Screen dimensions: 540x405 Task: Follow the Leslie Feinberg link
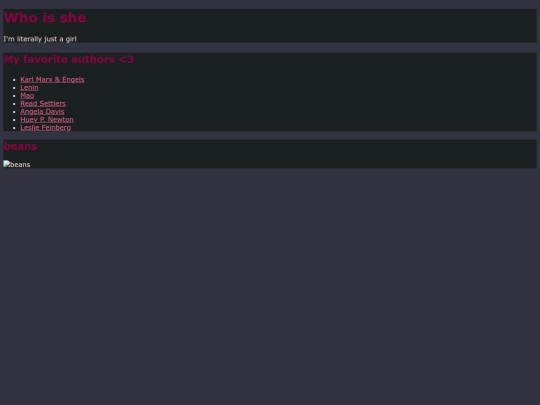click(x=45, y=127)
